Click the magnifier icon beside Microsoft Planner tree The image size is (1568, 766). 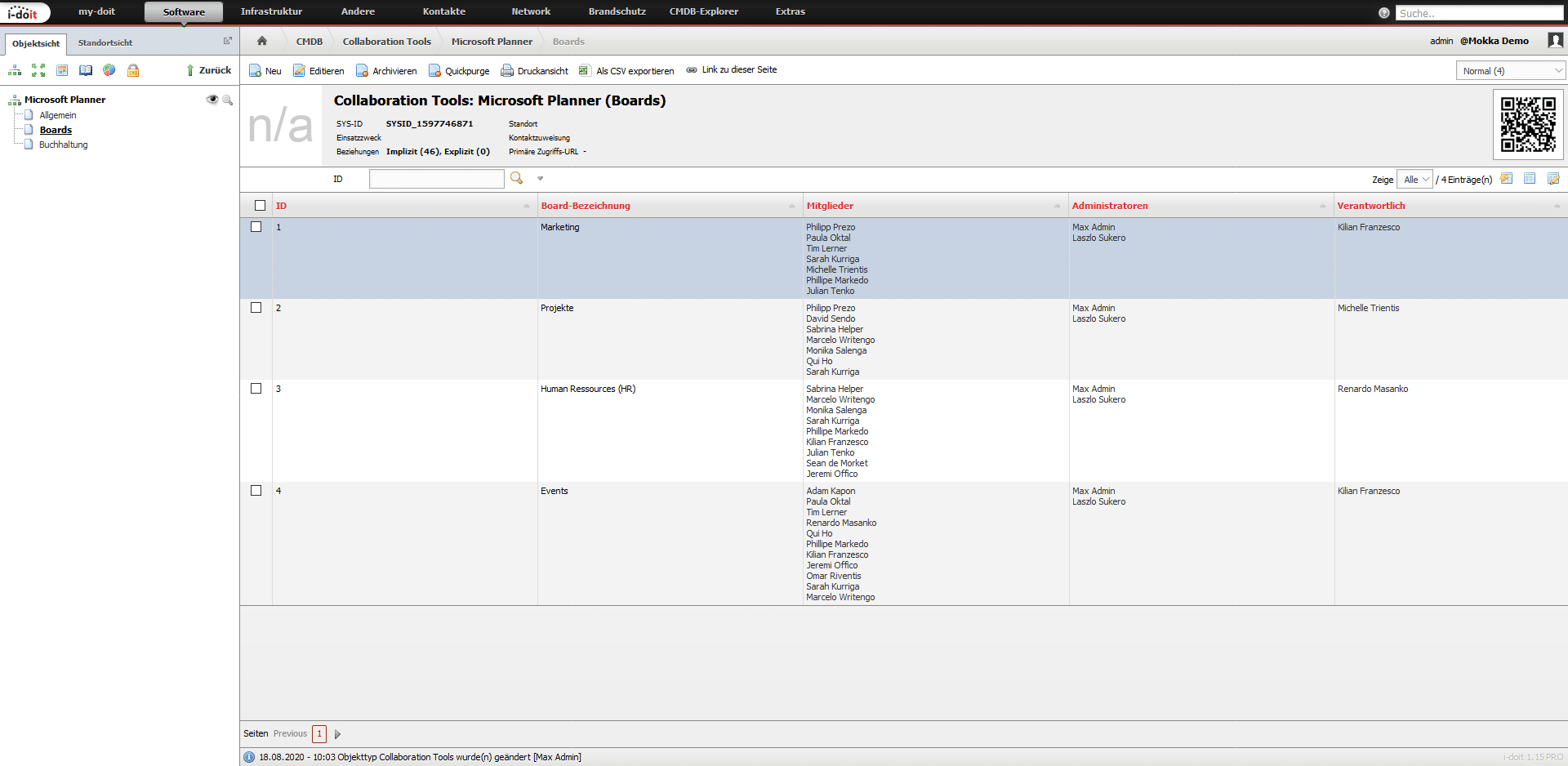click(228, 100)
